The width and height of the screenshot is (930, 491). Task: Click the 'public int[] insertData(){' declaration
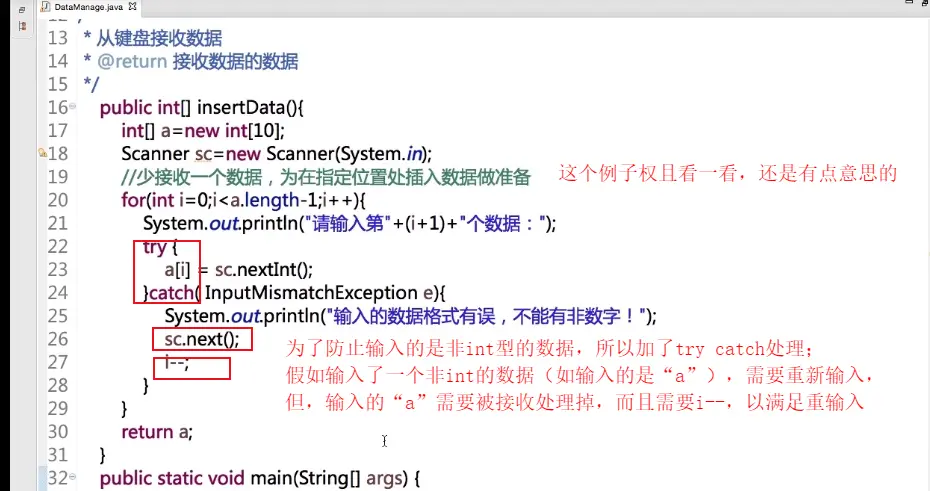(x=202, y=107)
